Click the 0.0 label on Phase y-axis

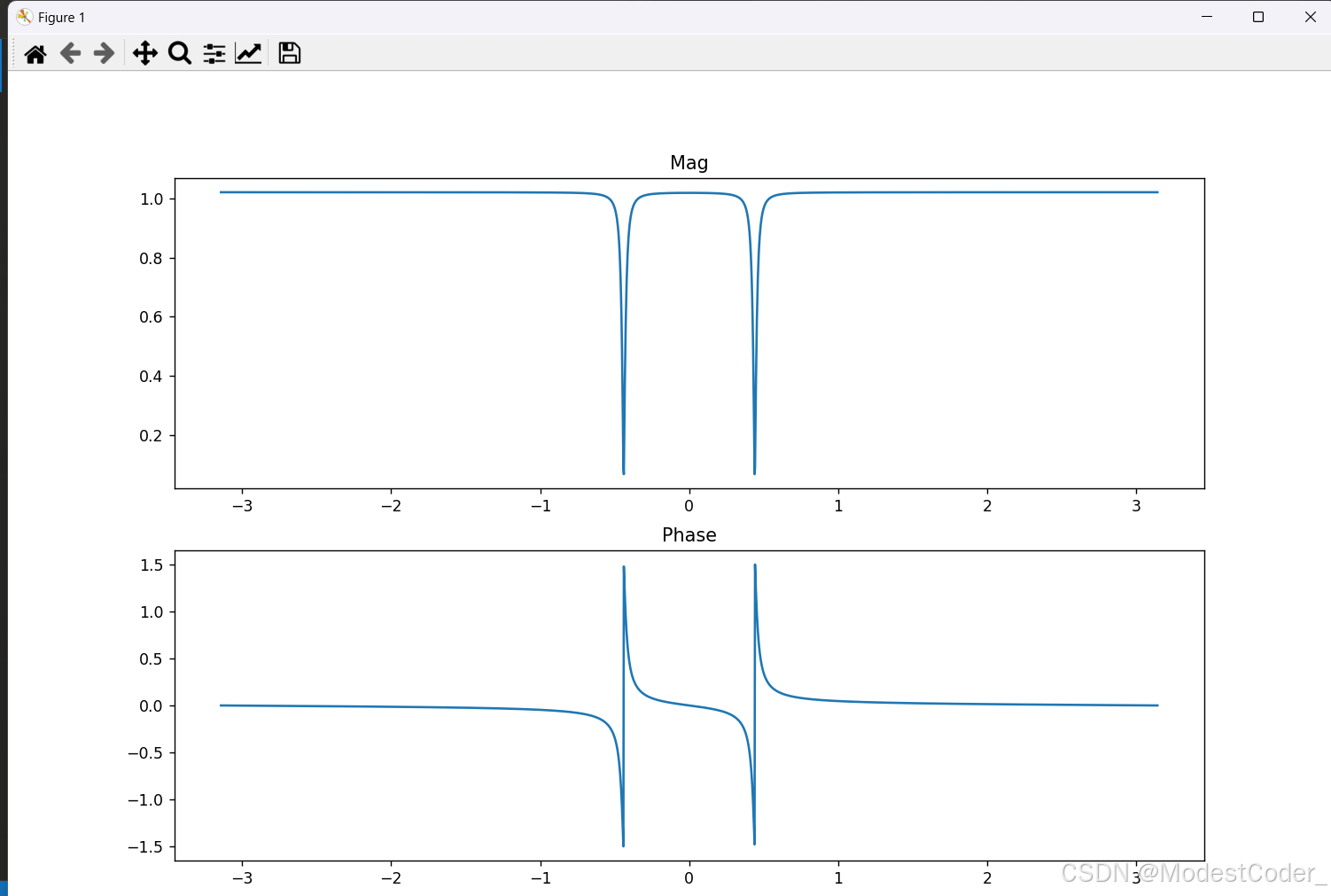click(152, 706)
